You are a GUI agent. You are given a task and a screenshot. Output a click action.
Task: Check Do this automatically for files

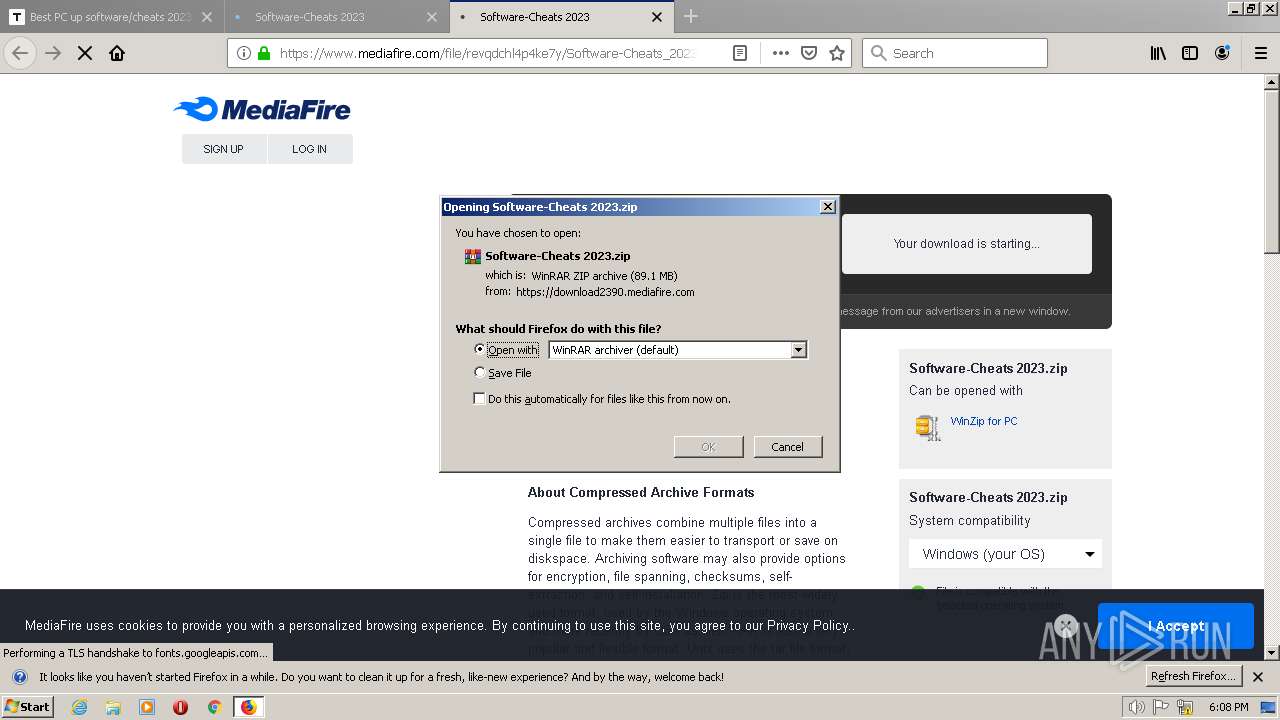pos(479,398)
